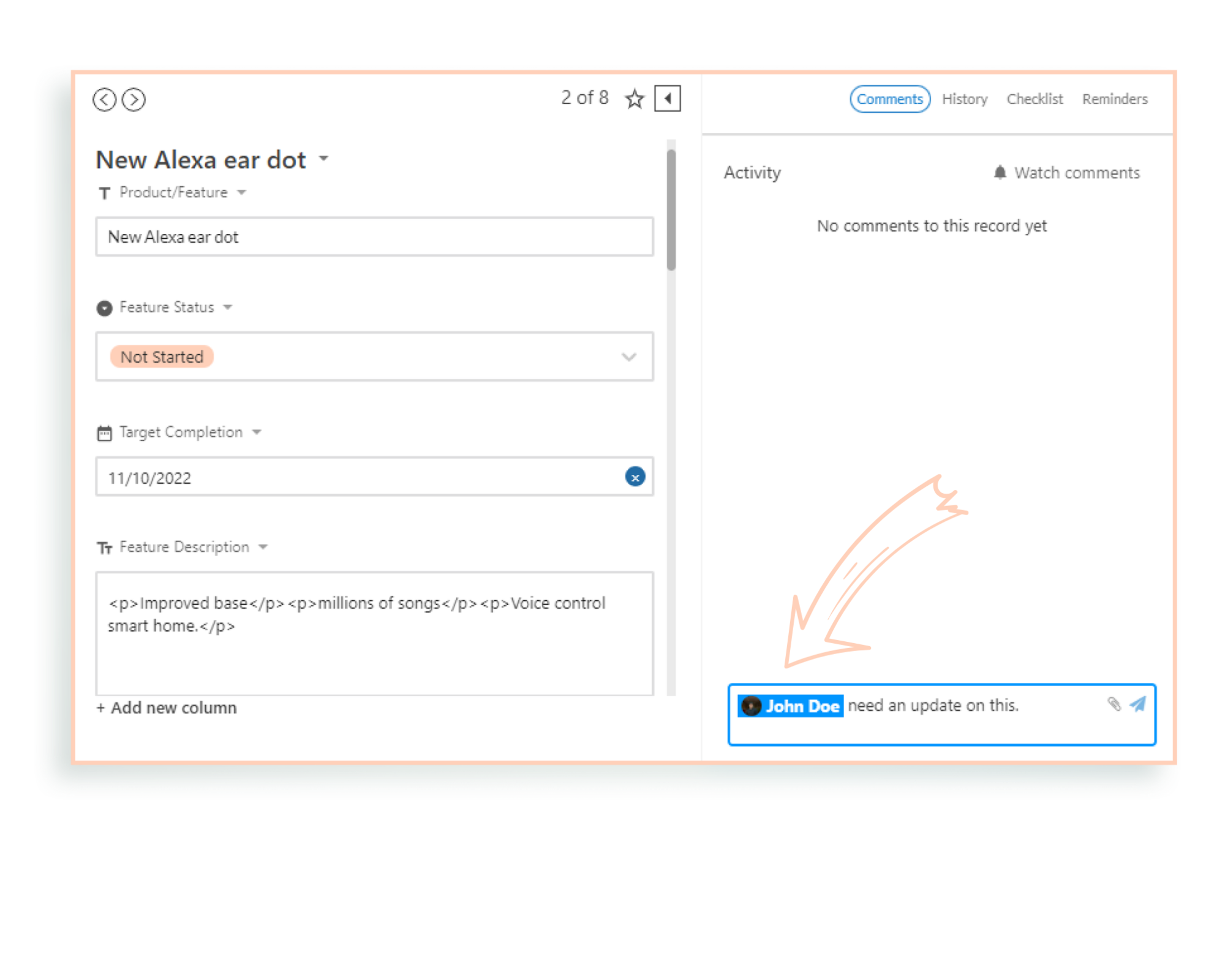1225x980 pixels.
Task: Click Add new column link
Action: pos(167,707)
